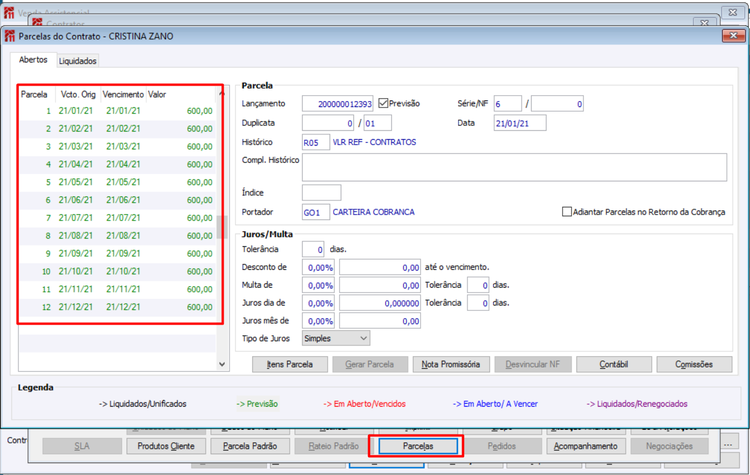
Task: Click the app icon in the Parcelas do Contrato title bar
Action: pyautogui.click(x=10, y=36)
